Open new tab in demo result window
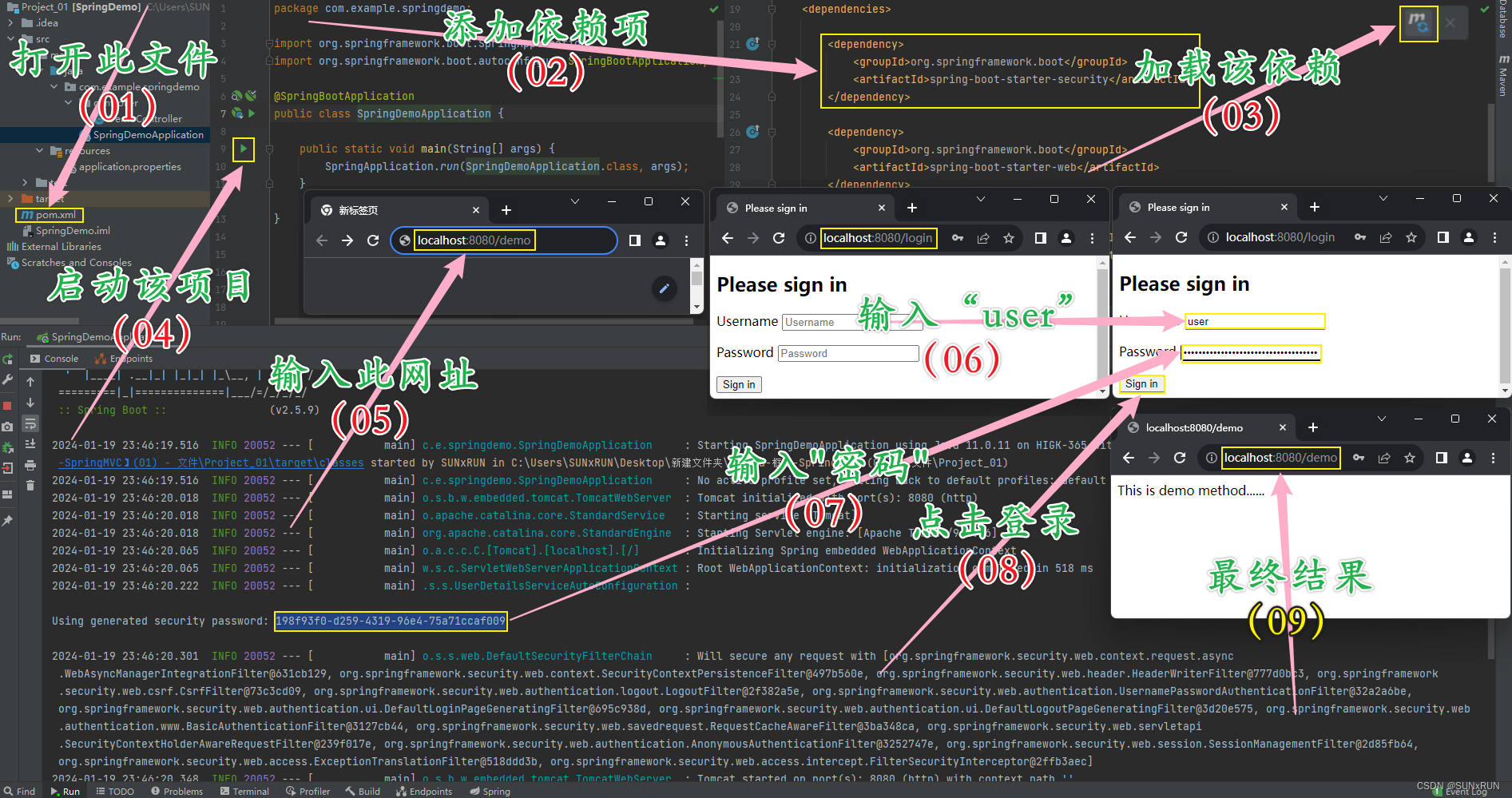The image size is (1512, 798). (x=1313, y=427)
